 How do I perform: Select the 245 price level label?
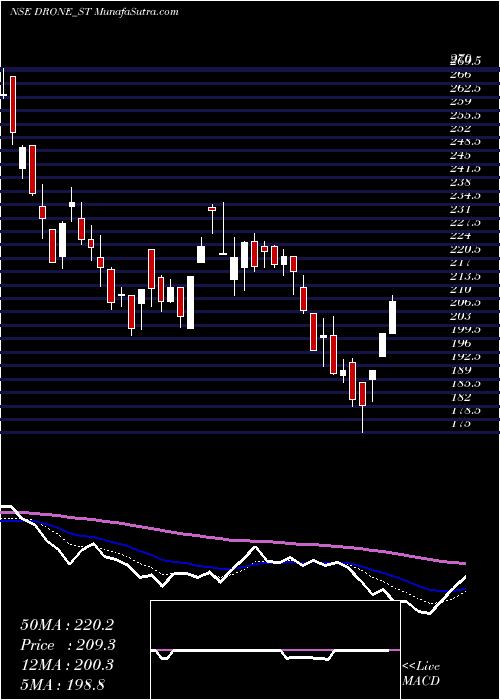pyautogui.click(x=460, y=155)
